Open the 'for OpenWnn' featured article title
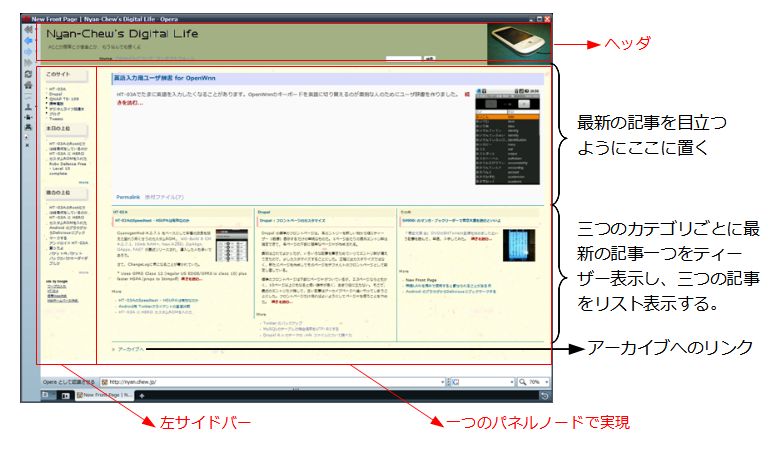Image resolution: width=779 pixels, height=449 pixels. [164, 78]
